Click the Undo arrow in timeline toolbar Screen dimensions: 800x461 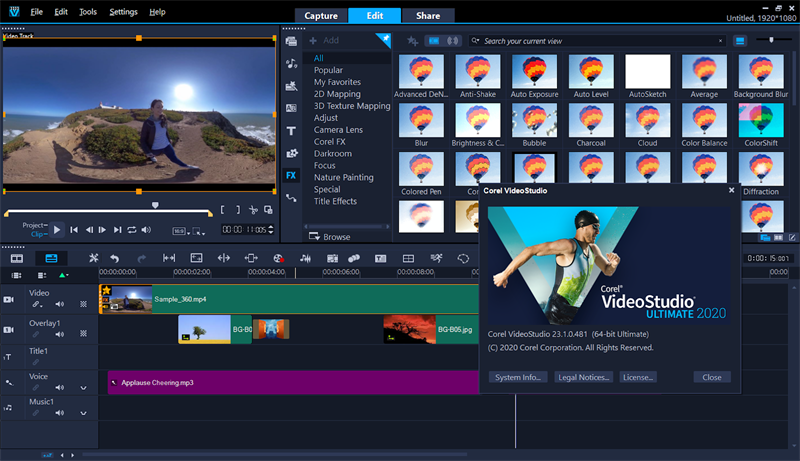click(x=115, y=258)
